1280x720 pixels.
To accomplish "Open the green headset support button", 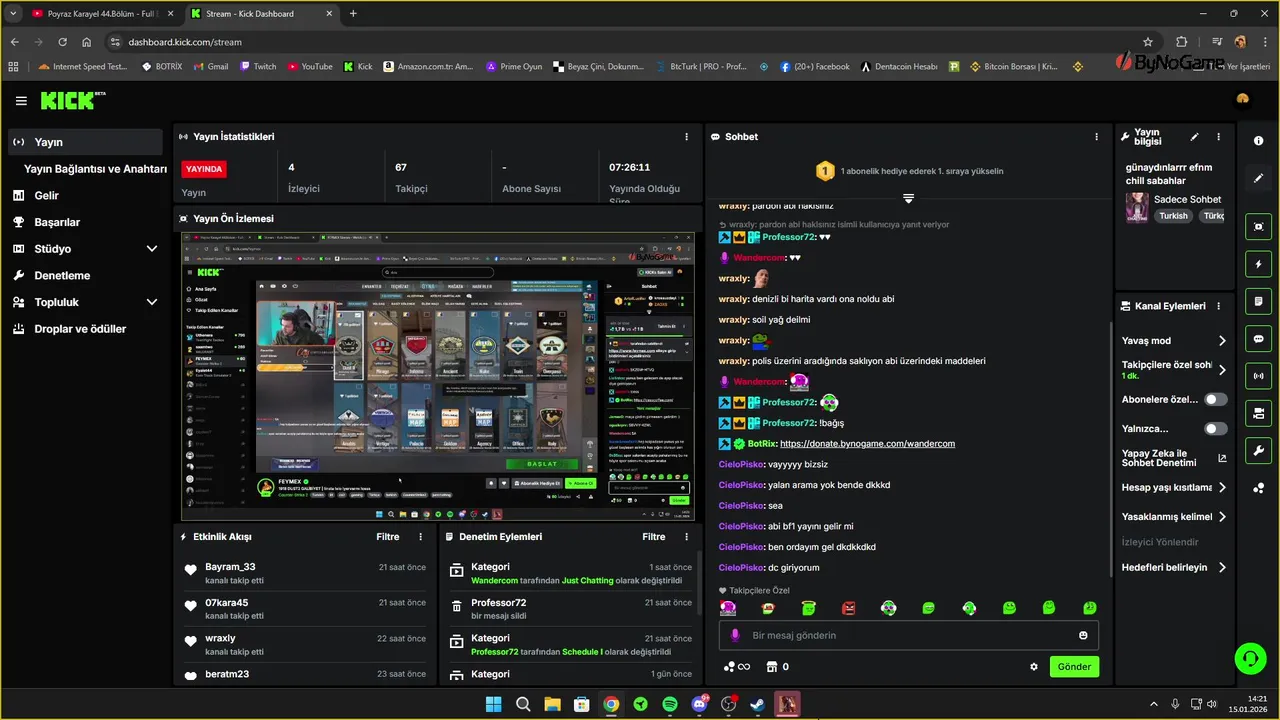I will pos(1250,658).
